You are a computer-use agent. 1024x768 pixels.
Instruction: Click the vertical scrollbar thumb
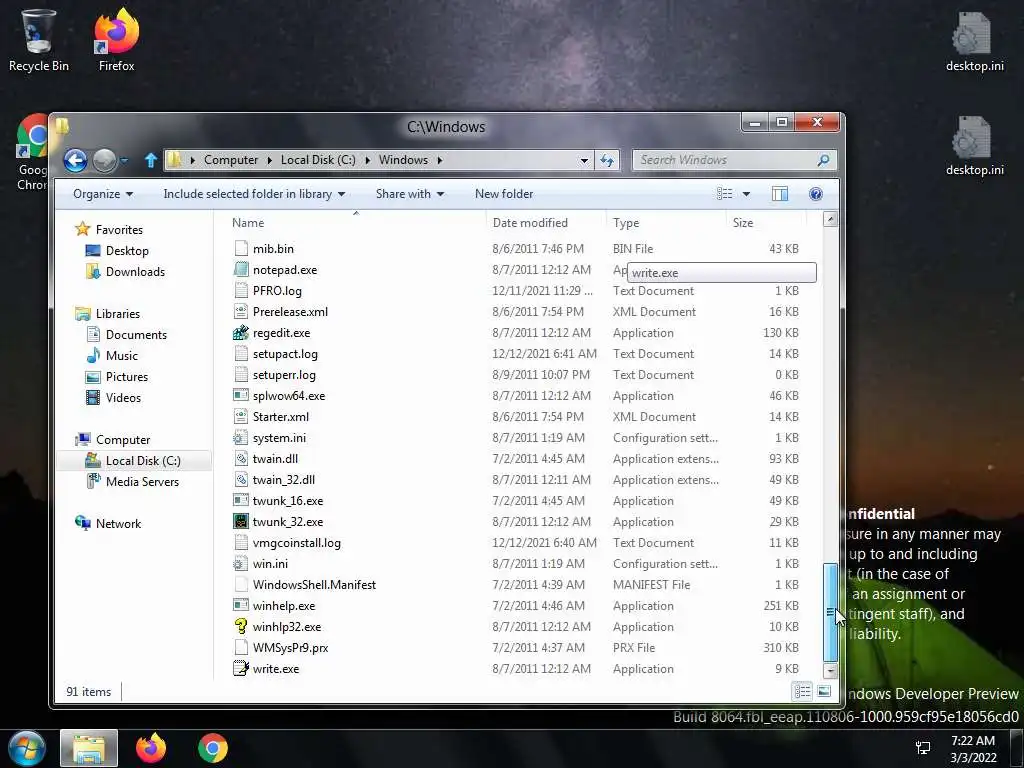pos(830,613)
